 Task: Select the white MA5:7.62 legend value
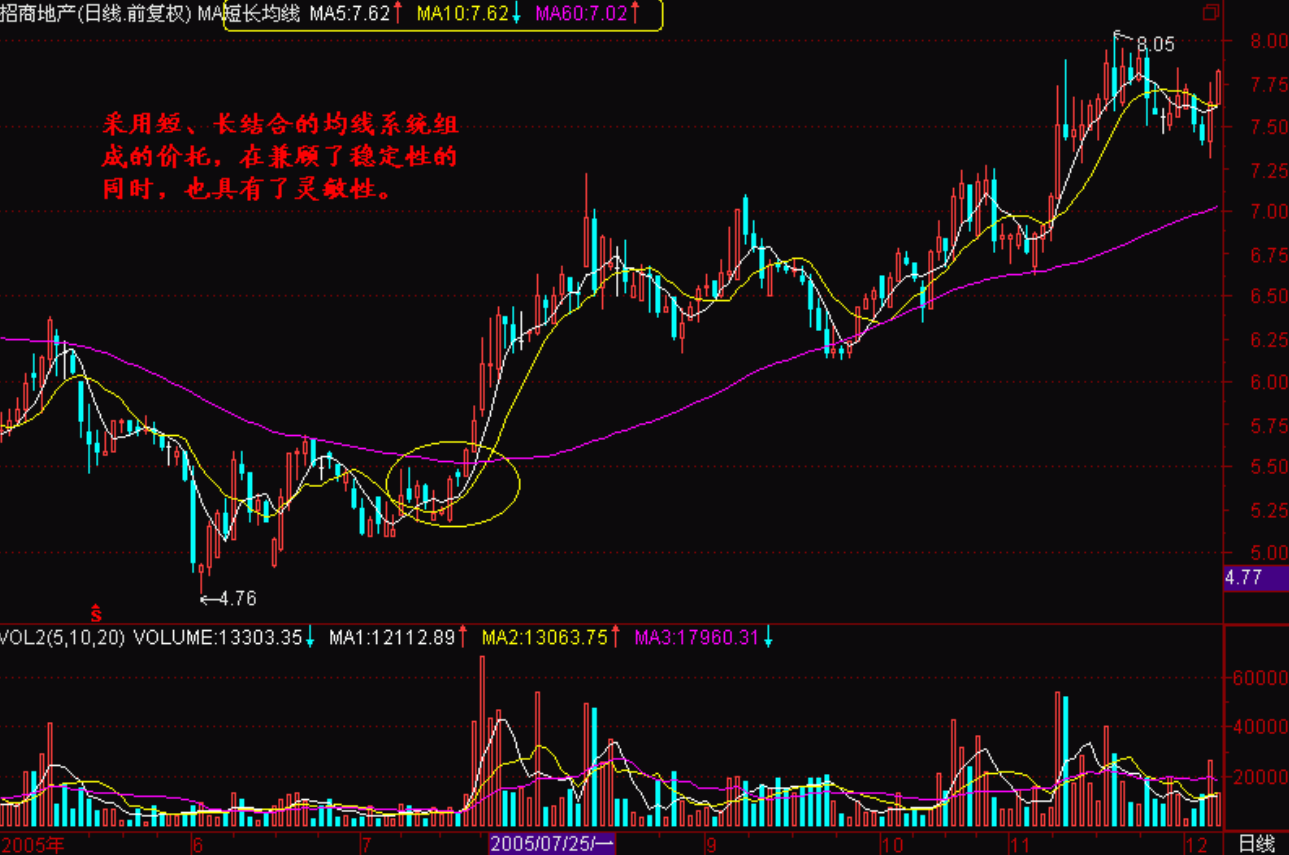click(348, 14)
